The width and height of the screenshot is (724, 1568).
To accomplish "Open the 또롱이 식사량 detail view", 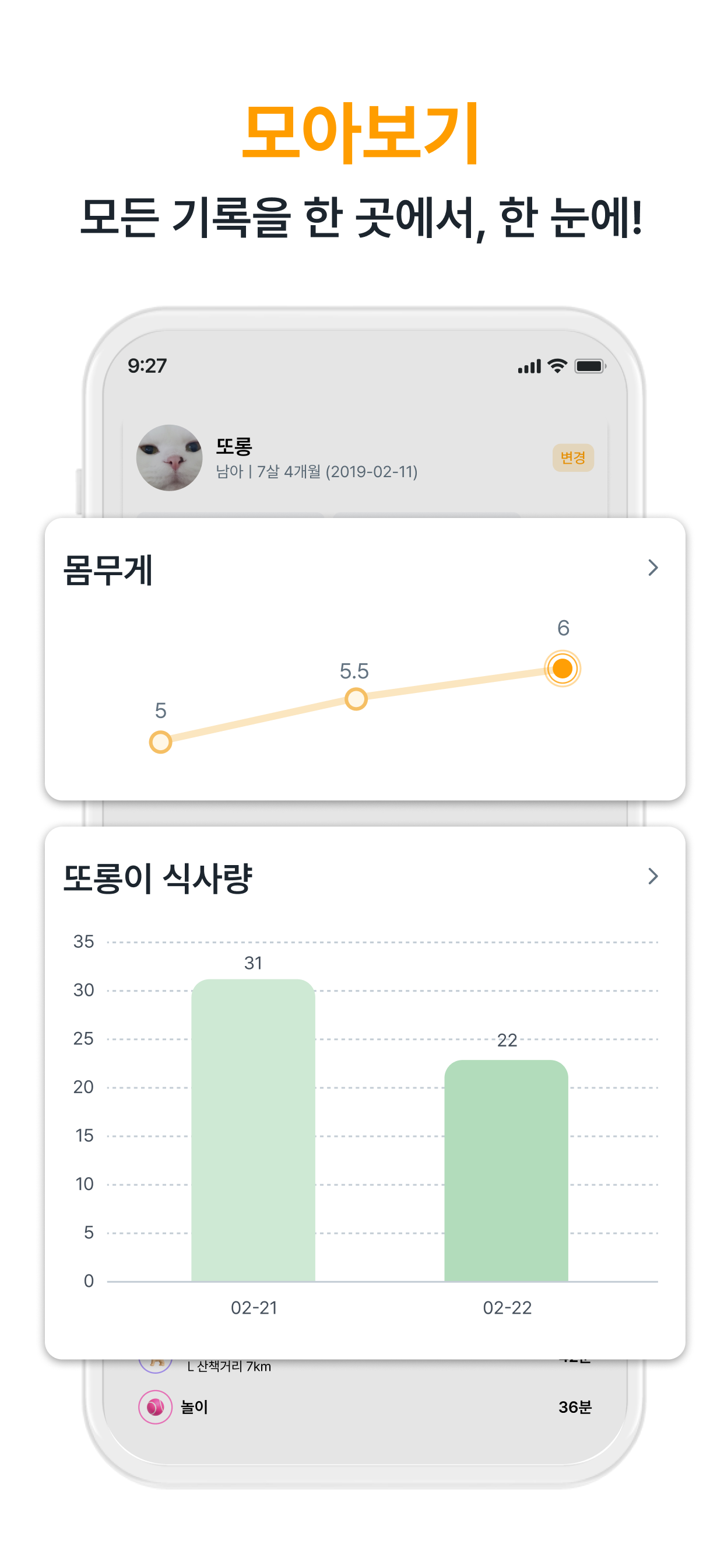I will pyautogui.click(x=653, y=877).
